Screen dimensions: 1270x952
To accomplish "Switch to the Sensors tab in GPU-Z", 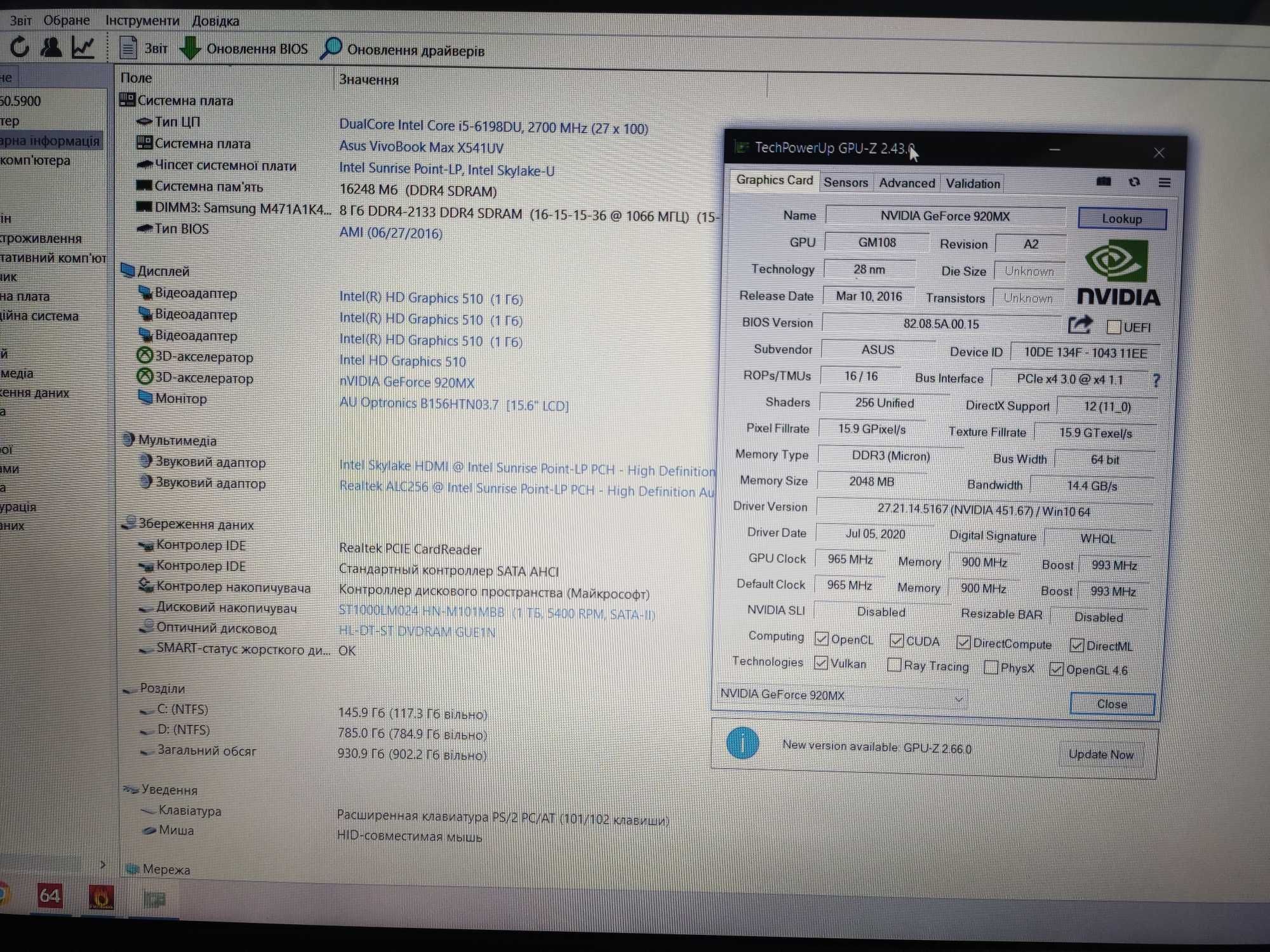I will pos(846,182).
